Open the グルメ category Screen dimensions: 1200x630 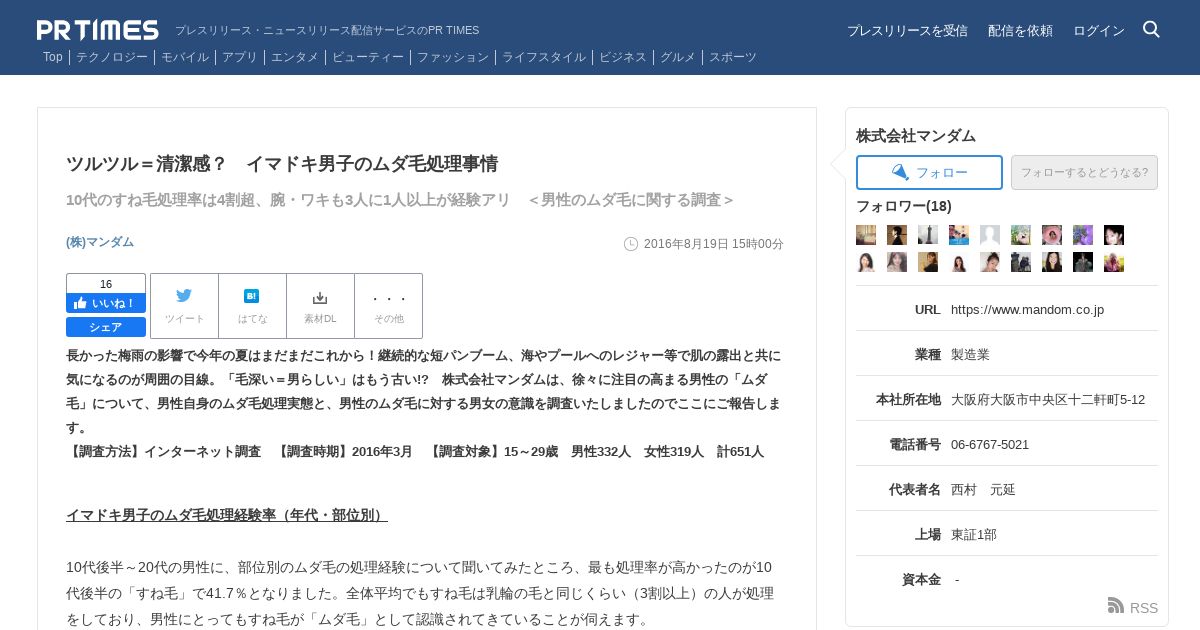678,57
